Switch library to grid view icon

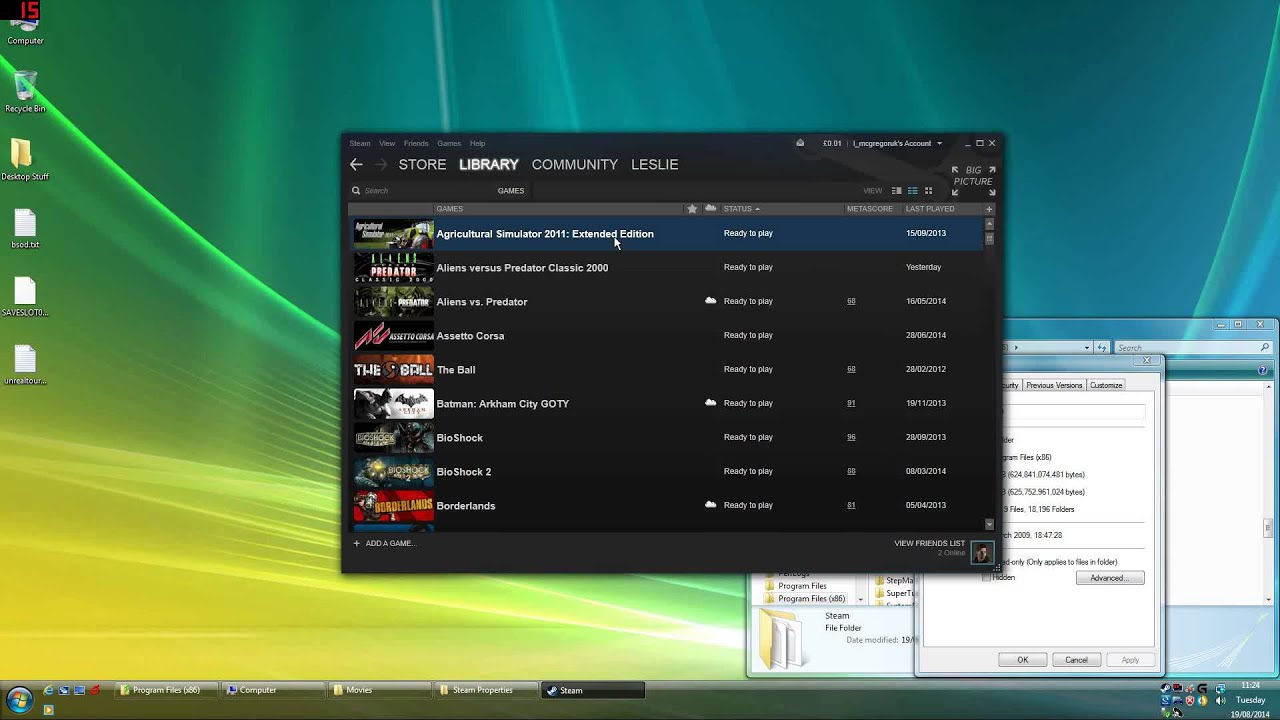[928, 191]
